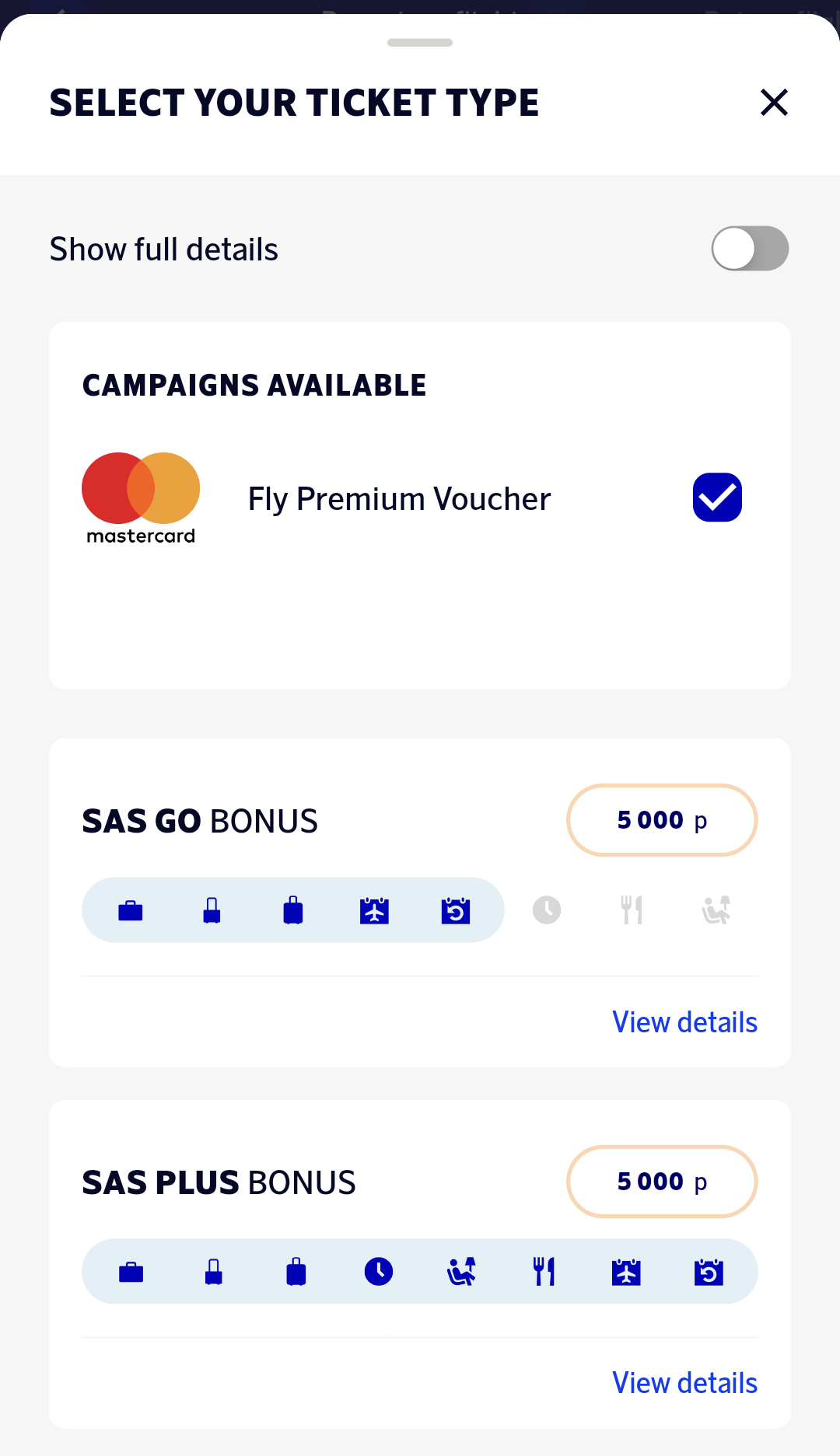Screen dimensions: 840x1456
Task: Click the refund calendar icon in SAS PLUS Bonus
Action: click(x=709, y=1272)
